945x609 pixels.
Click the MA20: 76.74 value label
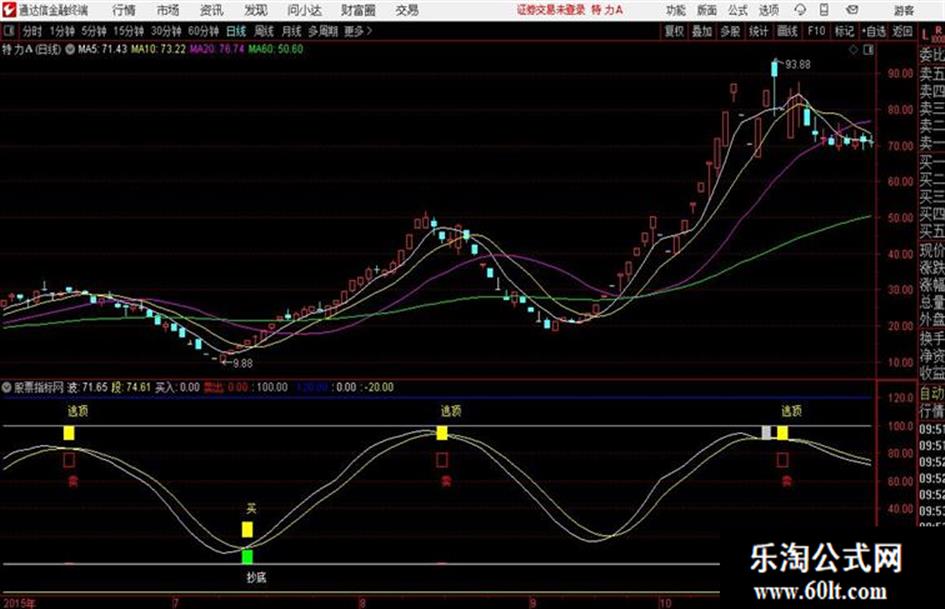pos(217,49)
